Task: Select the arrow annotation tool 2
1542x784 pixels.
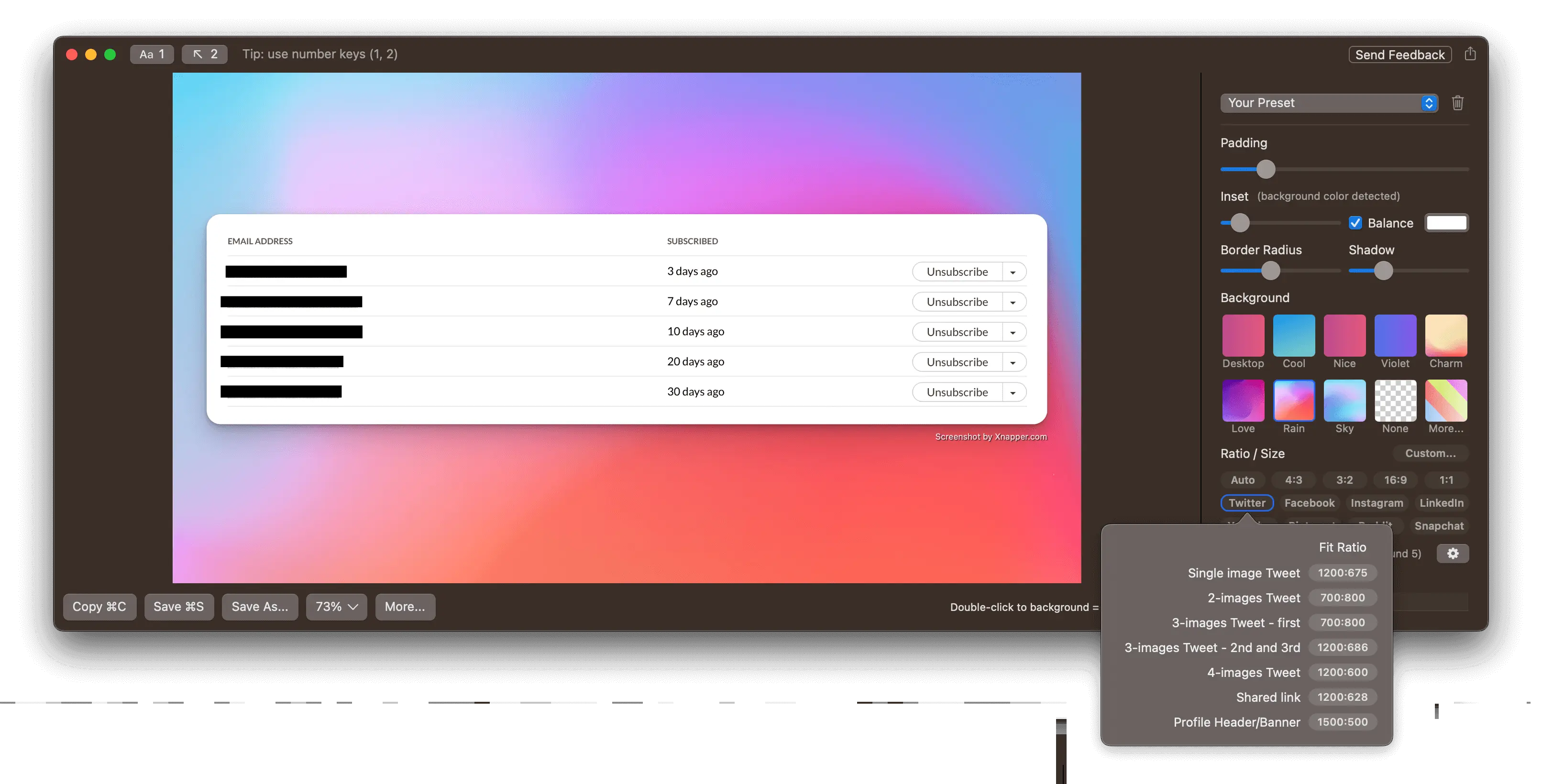Action: point(204,54)
